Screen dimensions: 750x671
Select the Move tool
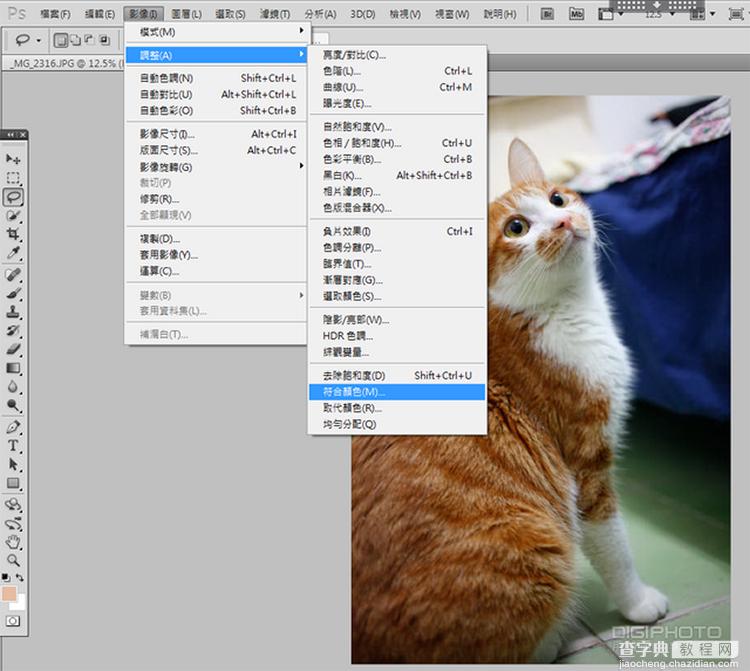13,159
